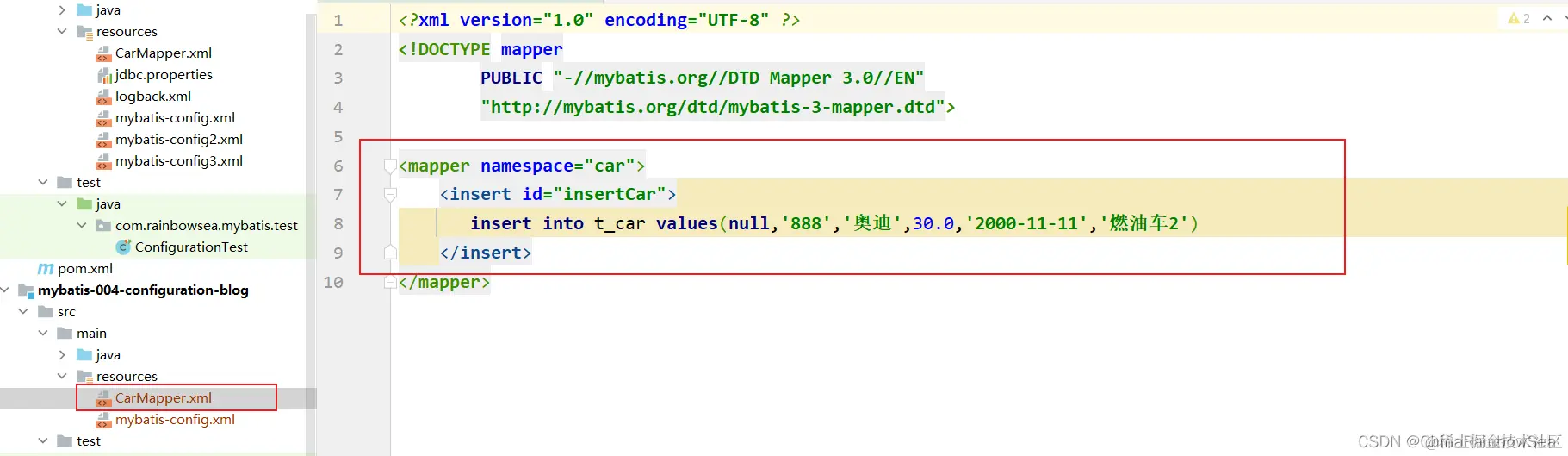
Task: Click the closing </mapper> tag
Action: pos(444,282)
